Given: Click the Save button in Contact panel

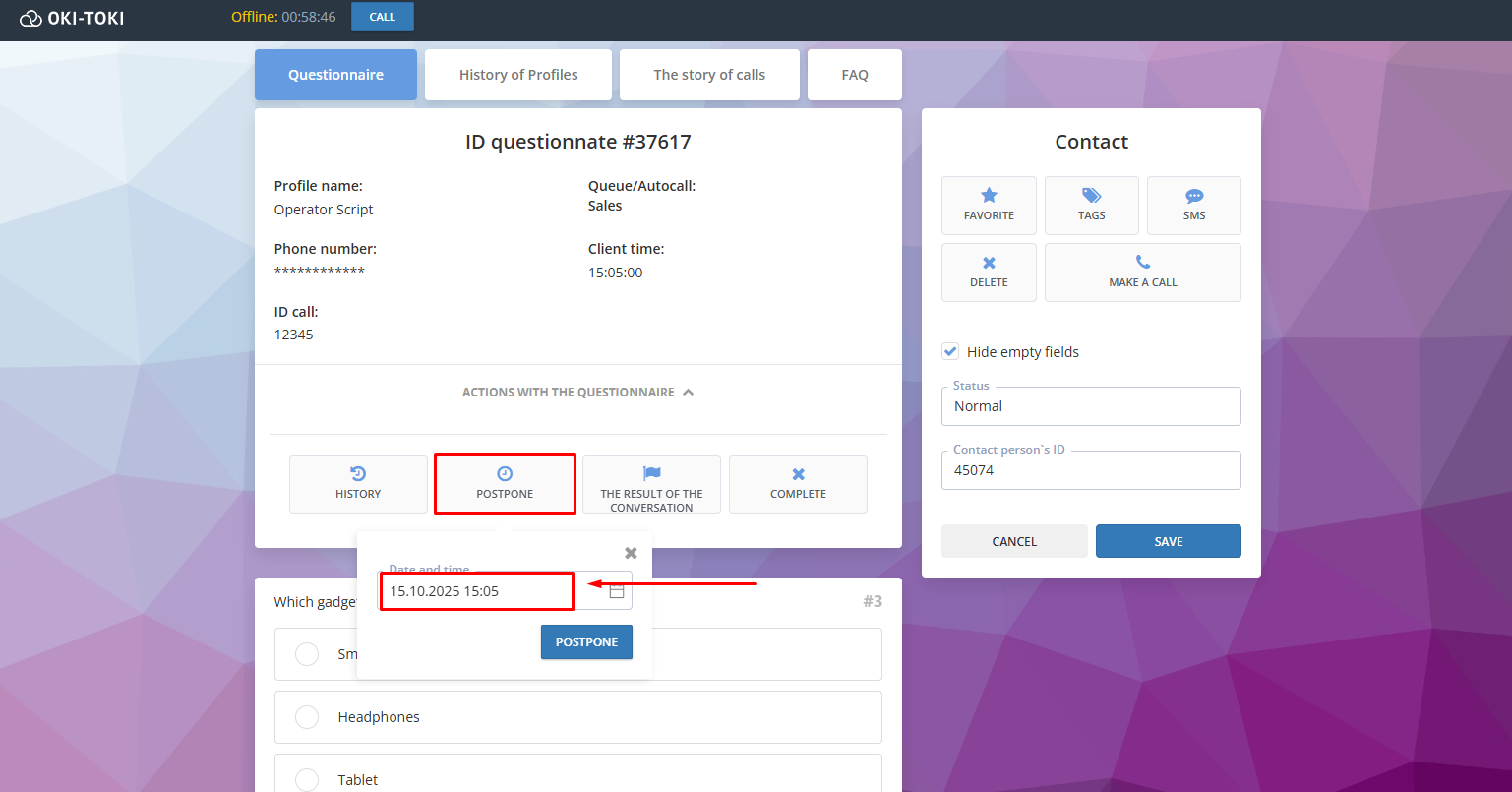Looking at the screenshot, I should 1168,541.
